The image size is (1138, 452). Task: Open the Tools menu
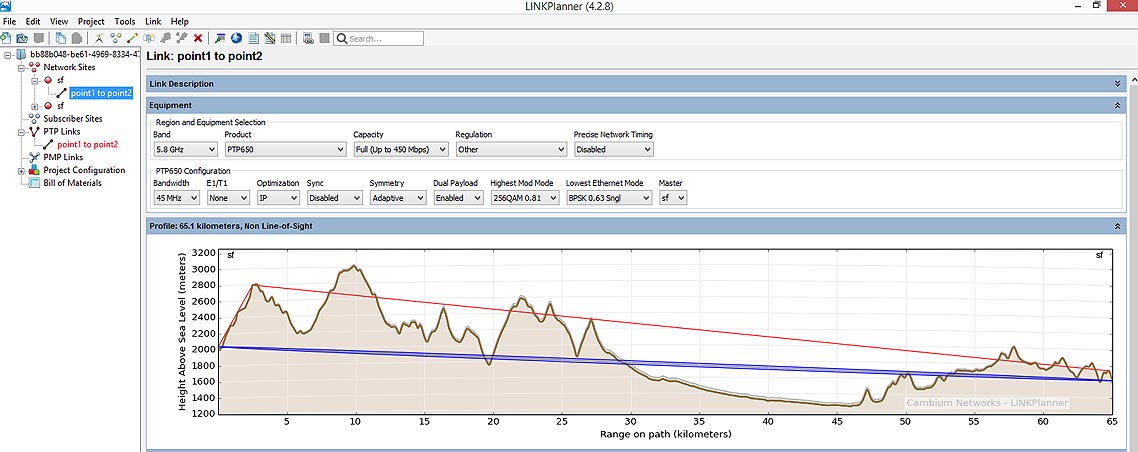coord(125,22)
